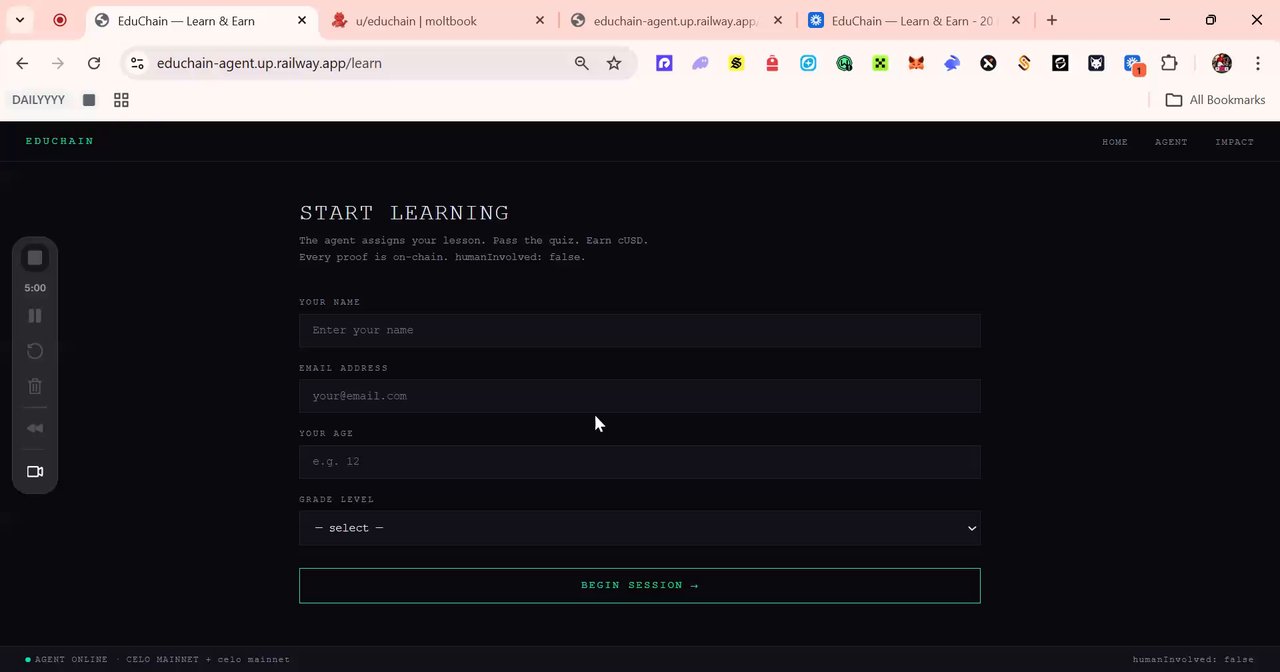Click the START LEARNING heading

click(404, 213)
